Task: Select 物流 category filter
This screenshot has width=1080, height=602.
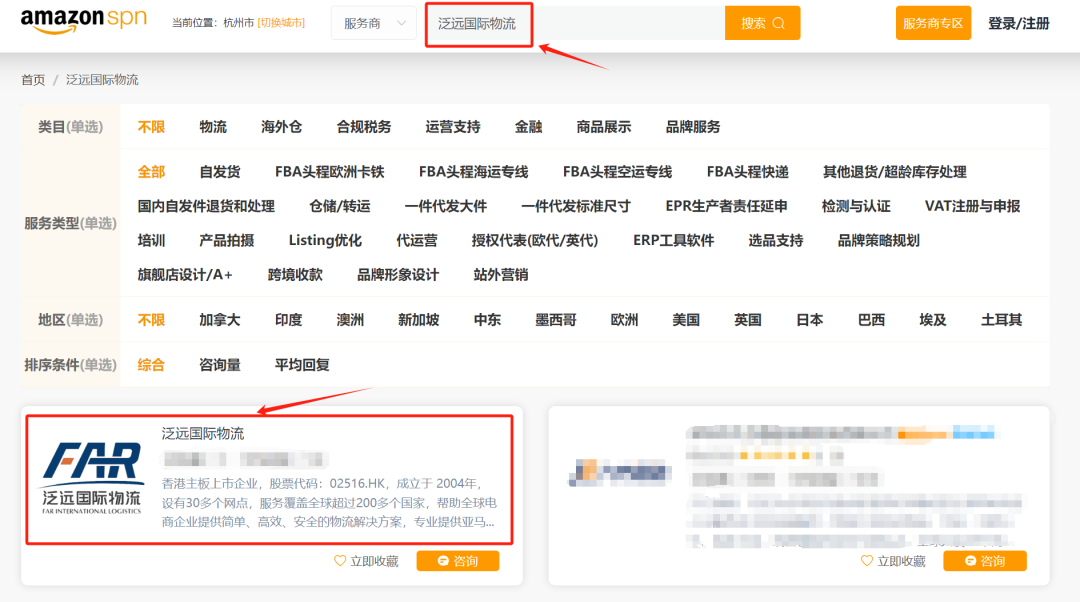Action: (x=213, y=127)
